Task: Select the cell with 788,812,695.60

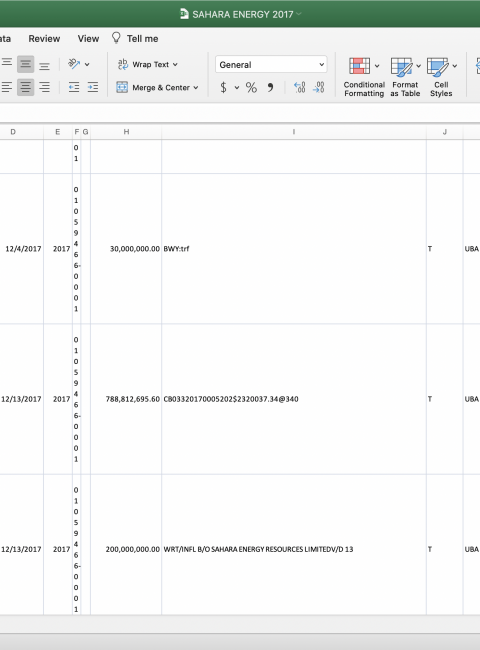Action: click(126, 399)
